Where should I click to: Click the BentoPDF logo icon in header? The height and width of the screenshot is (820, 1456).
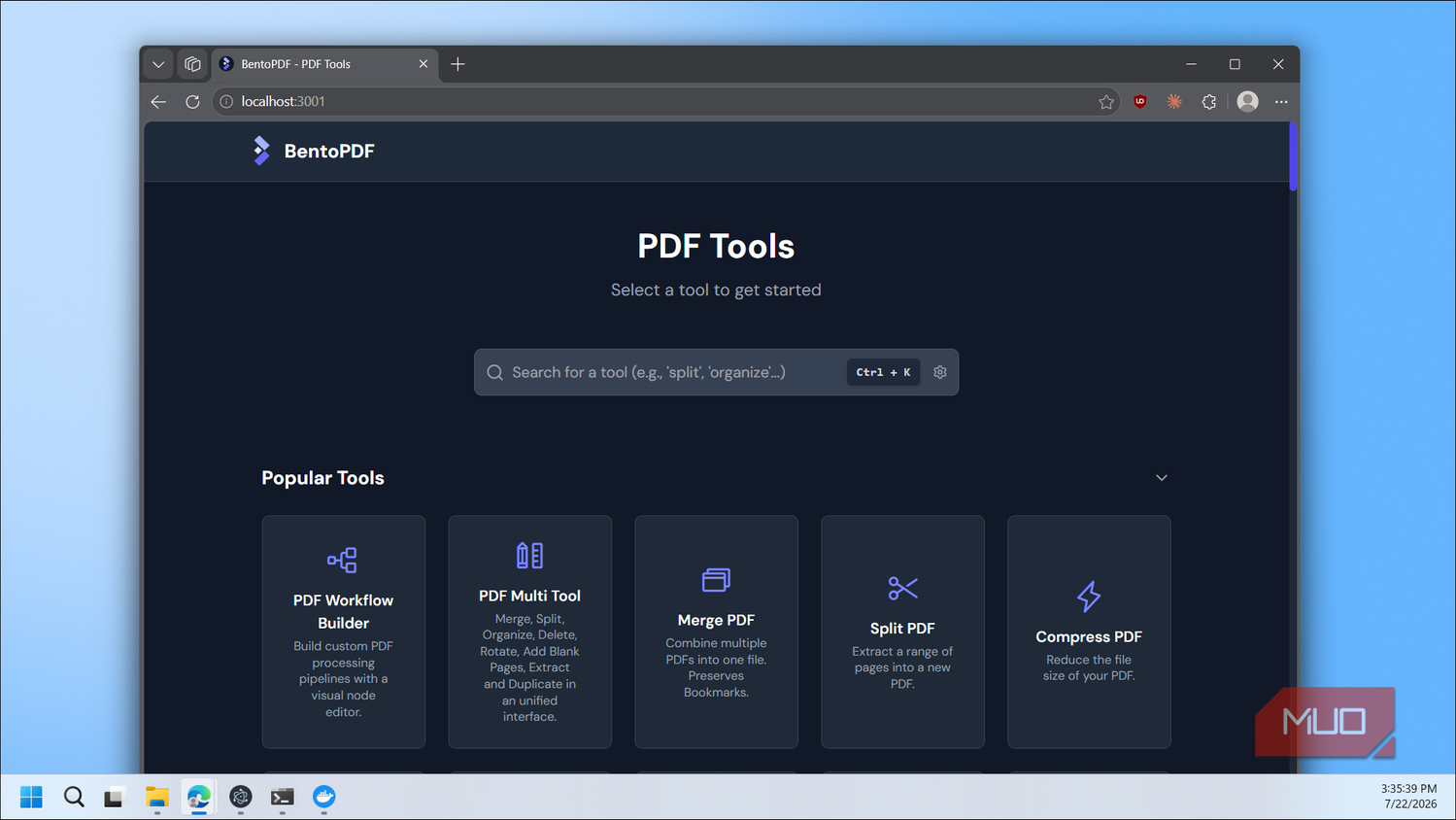pos(261,151)
